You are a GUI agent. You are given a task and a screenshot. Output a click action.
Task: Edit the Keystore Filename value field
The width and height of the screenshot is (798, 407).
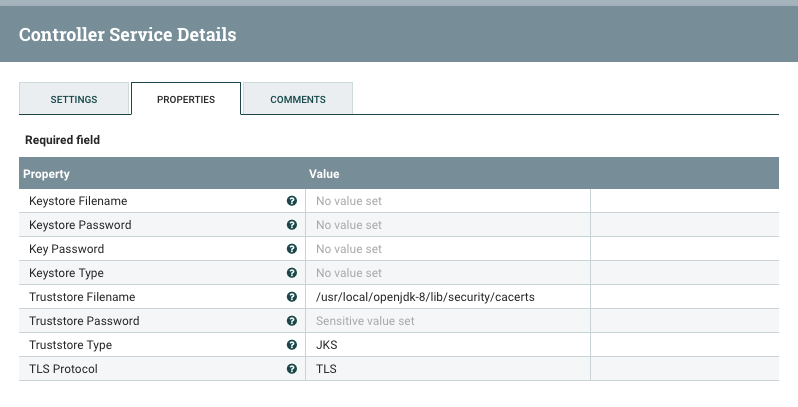tap(448, 201)
